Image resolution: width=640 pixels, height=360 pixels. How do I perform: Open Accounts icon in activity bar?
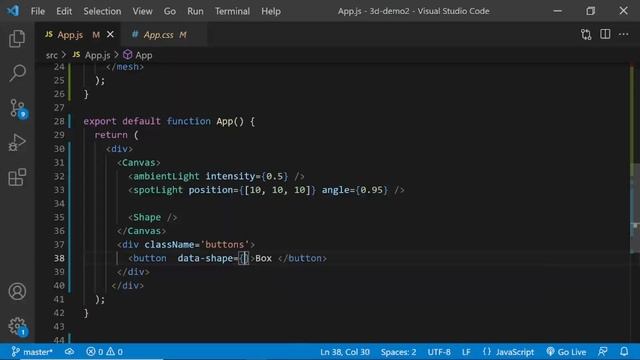click(x=17, y=291)
